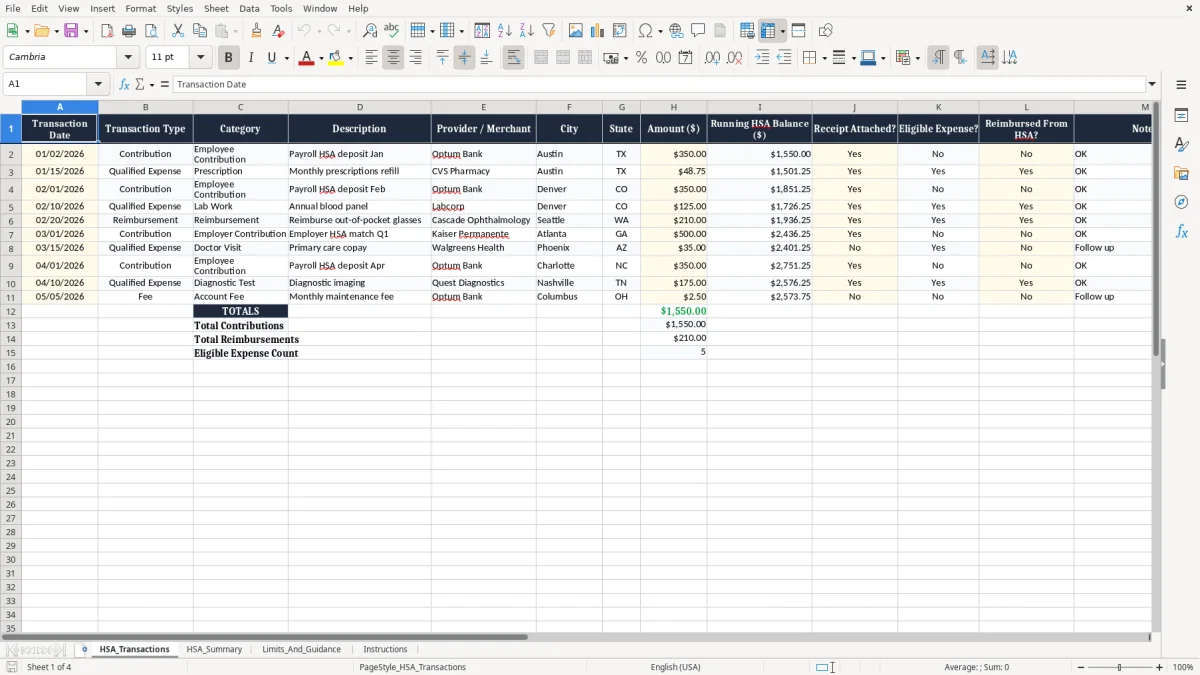Open Background Color dropdown arrow
1200x675 pixels.
pyautogui.click(x=350, y=58)
